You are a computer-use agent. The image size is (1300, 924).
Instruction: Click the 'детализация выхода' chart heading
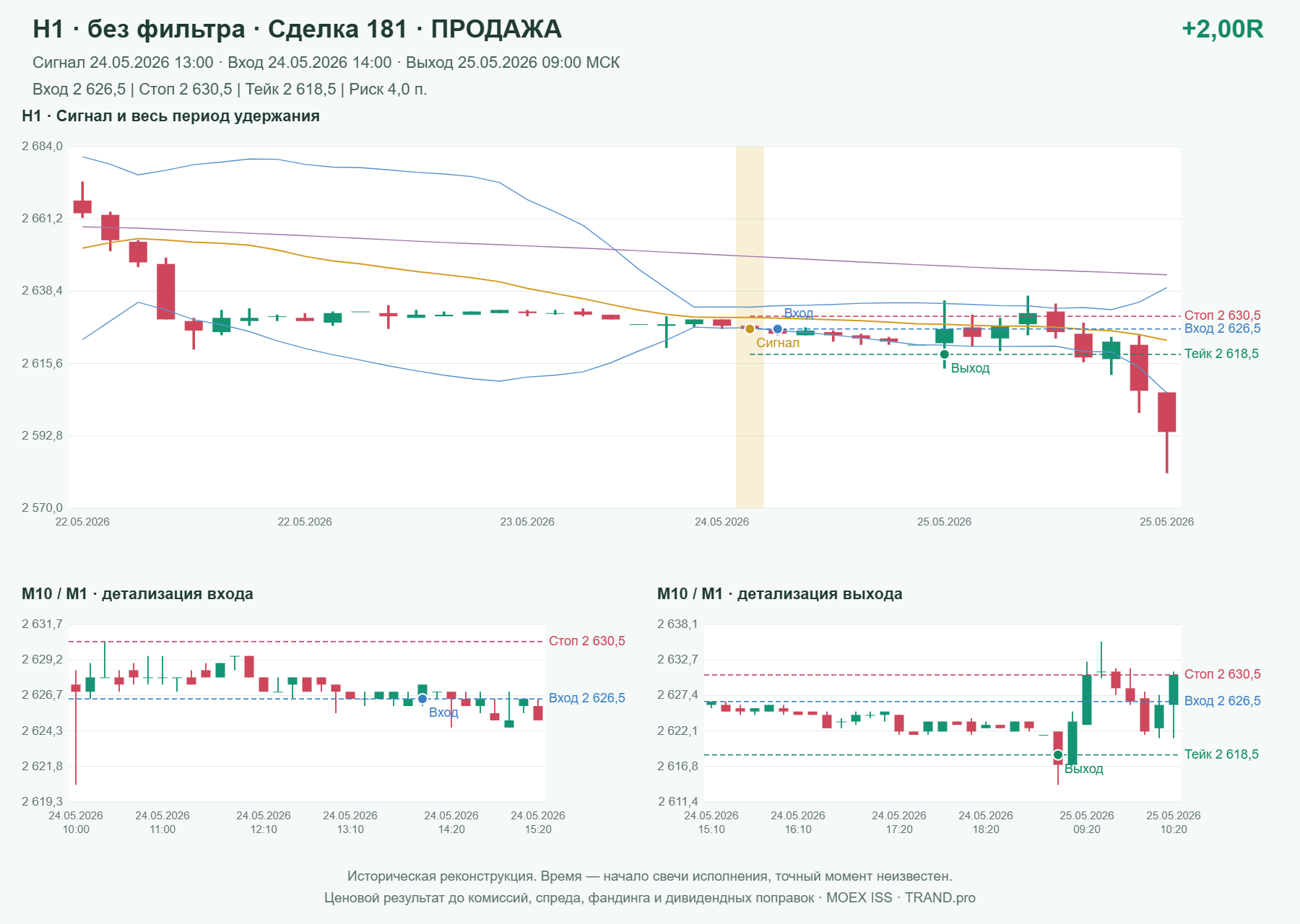coord(780,594)
